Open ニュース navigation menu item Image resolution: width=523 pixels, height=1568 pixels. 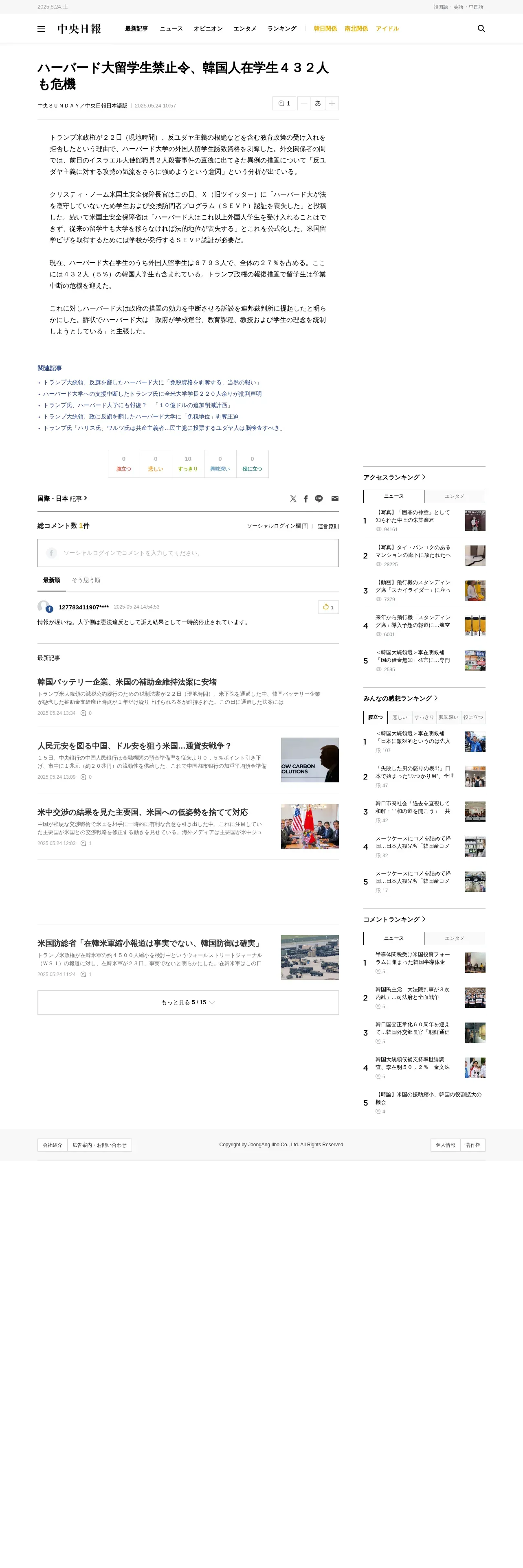pos(171,28)
